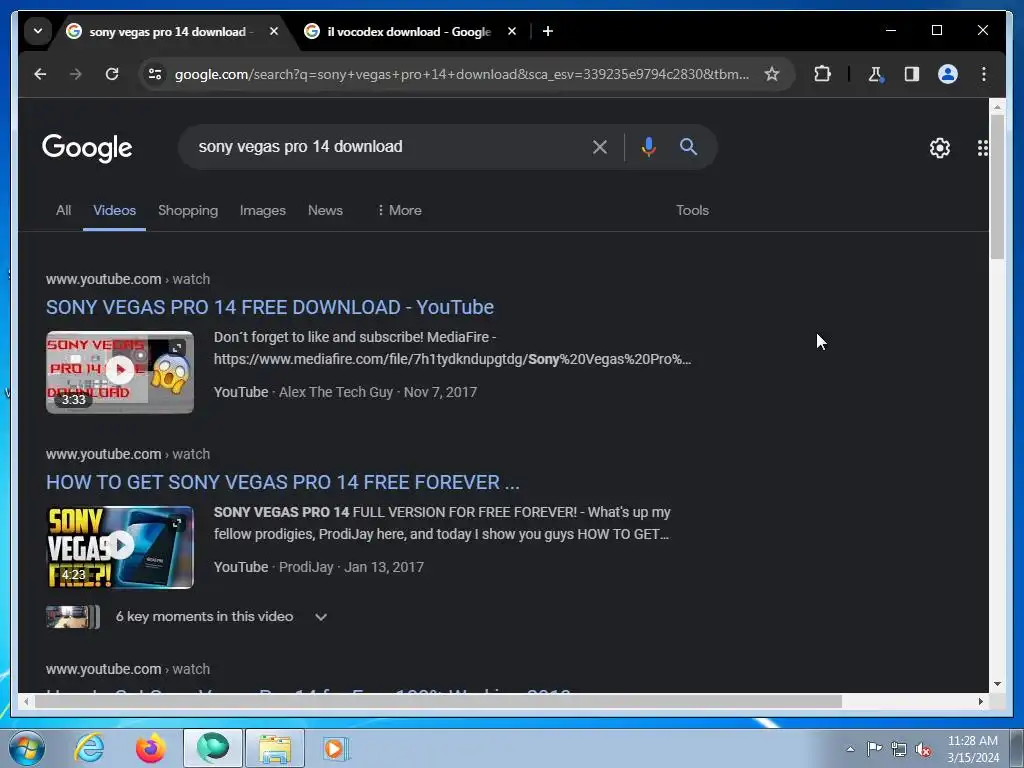Click the scroll right arrow

(980, 701)
